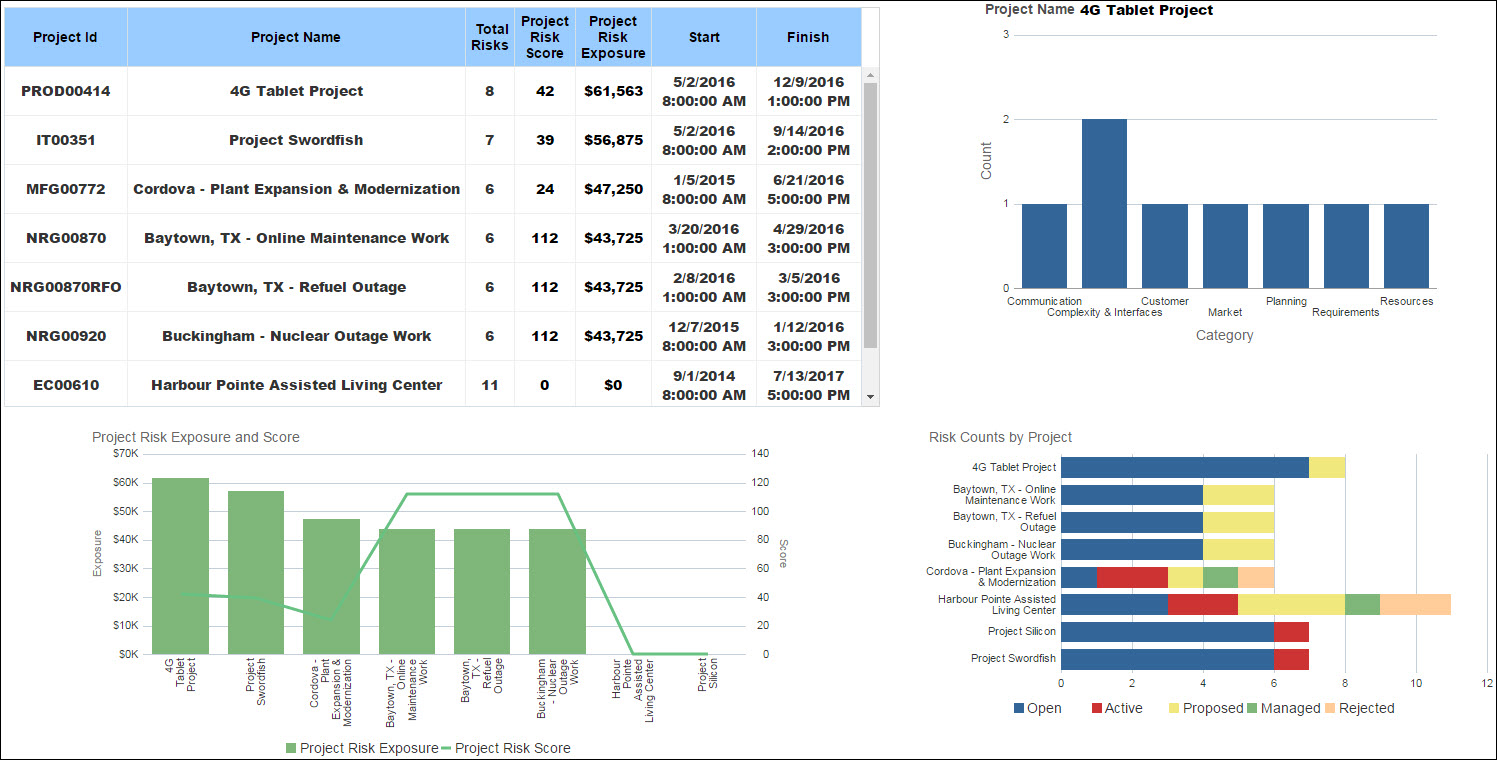Click risk score 24 cell
The image size is (1497, 760).
tap(545, 189)
